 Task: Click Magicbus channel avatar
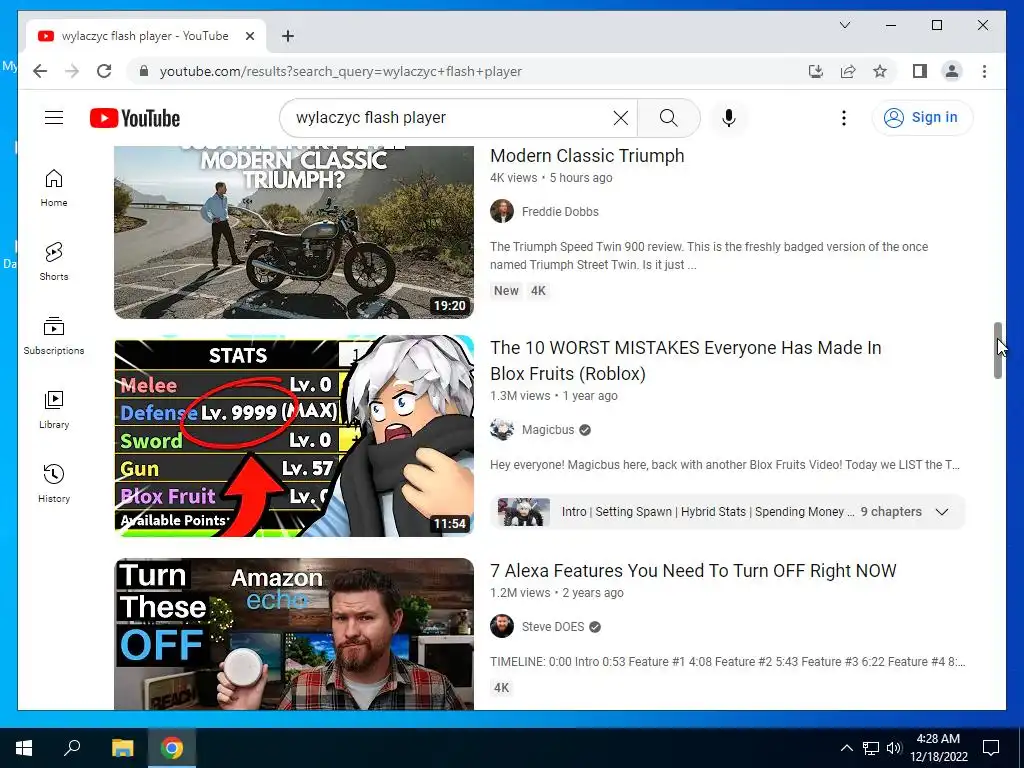(x=502, y=430)
